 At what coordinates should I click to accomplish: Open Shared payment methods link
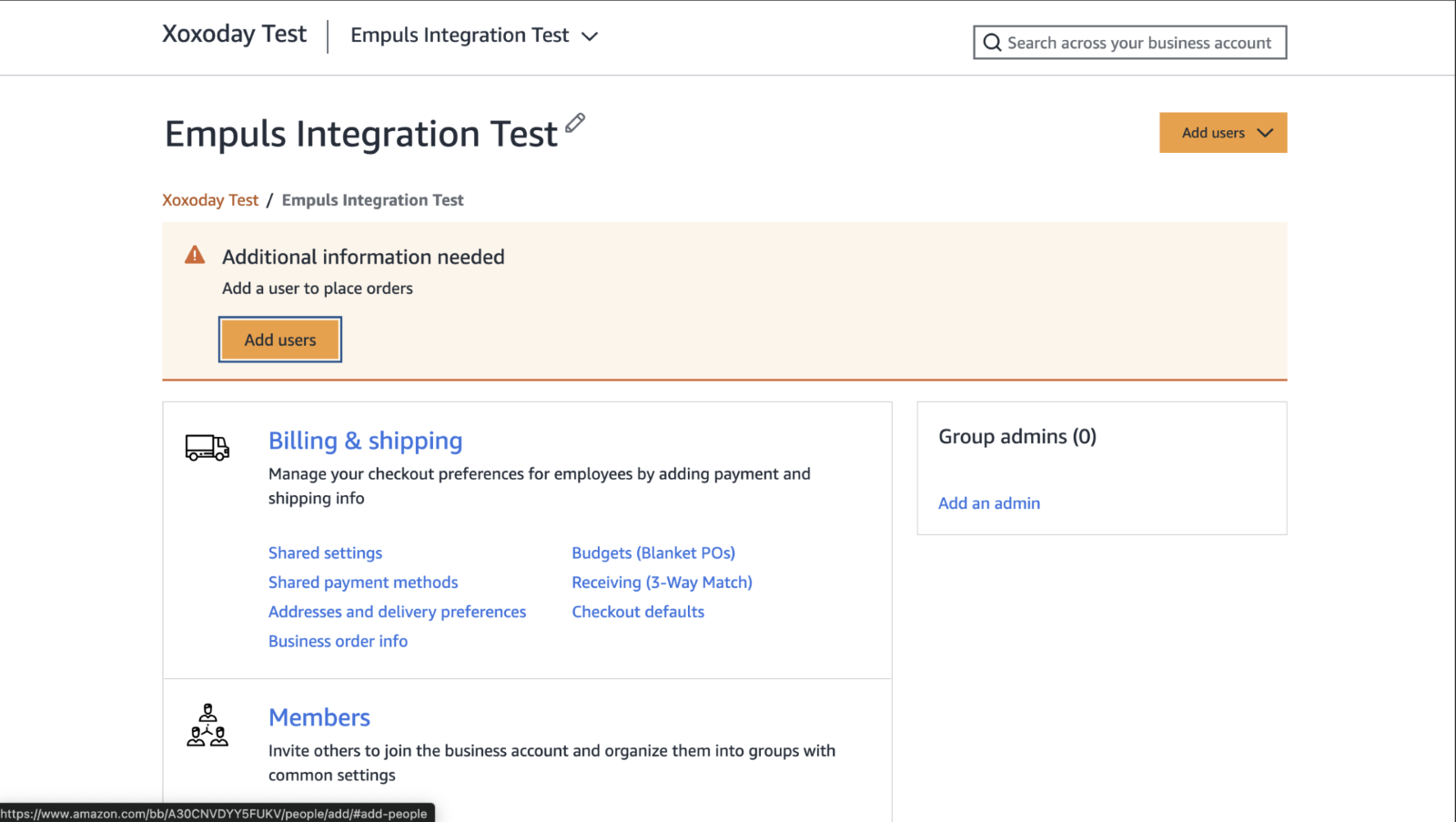pos(363,583)
